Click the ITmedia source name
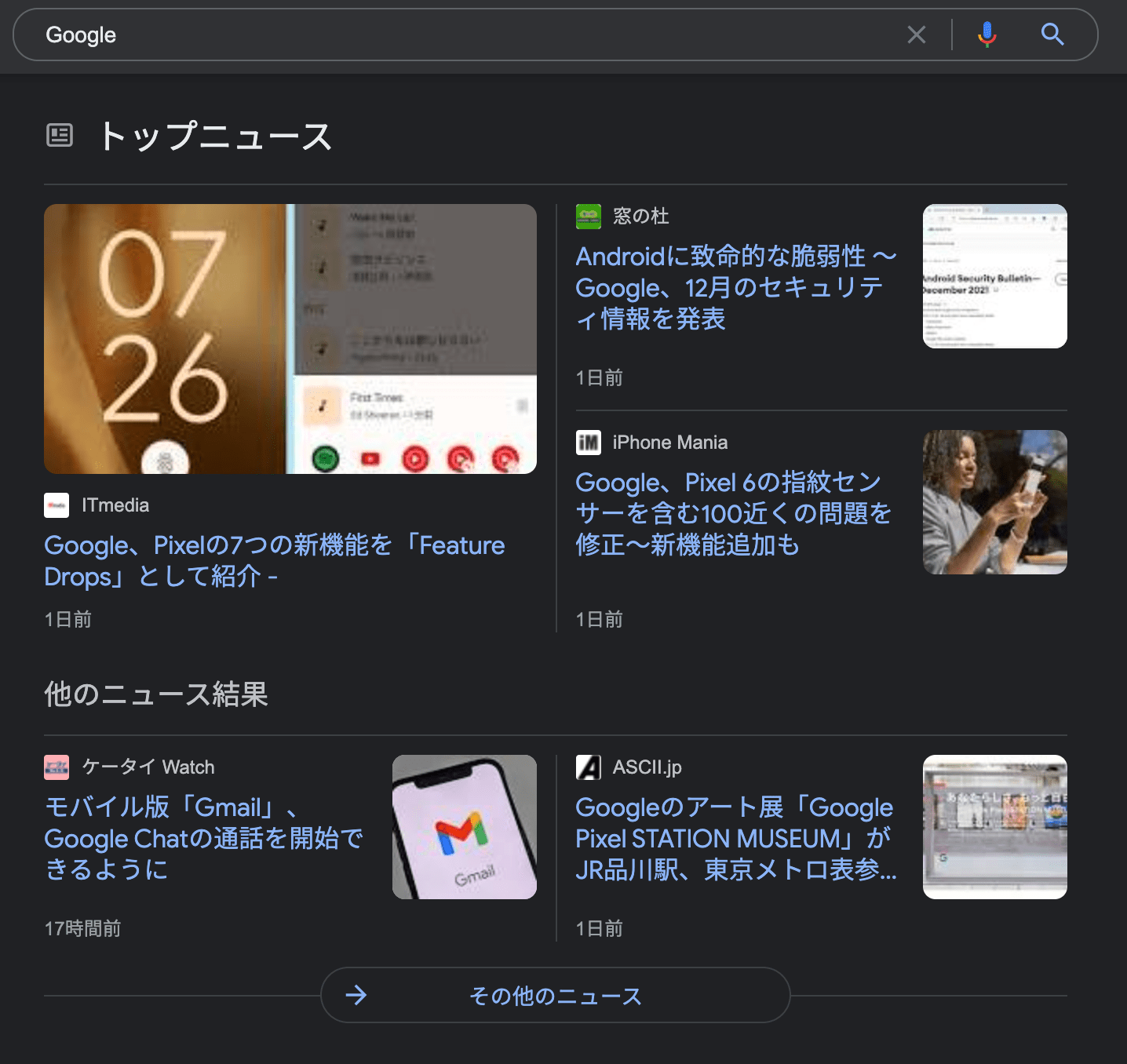The image size is (1127, 1064). [x=115, y=505]
